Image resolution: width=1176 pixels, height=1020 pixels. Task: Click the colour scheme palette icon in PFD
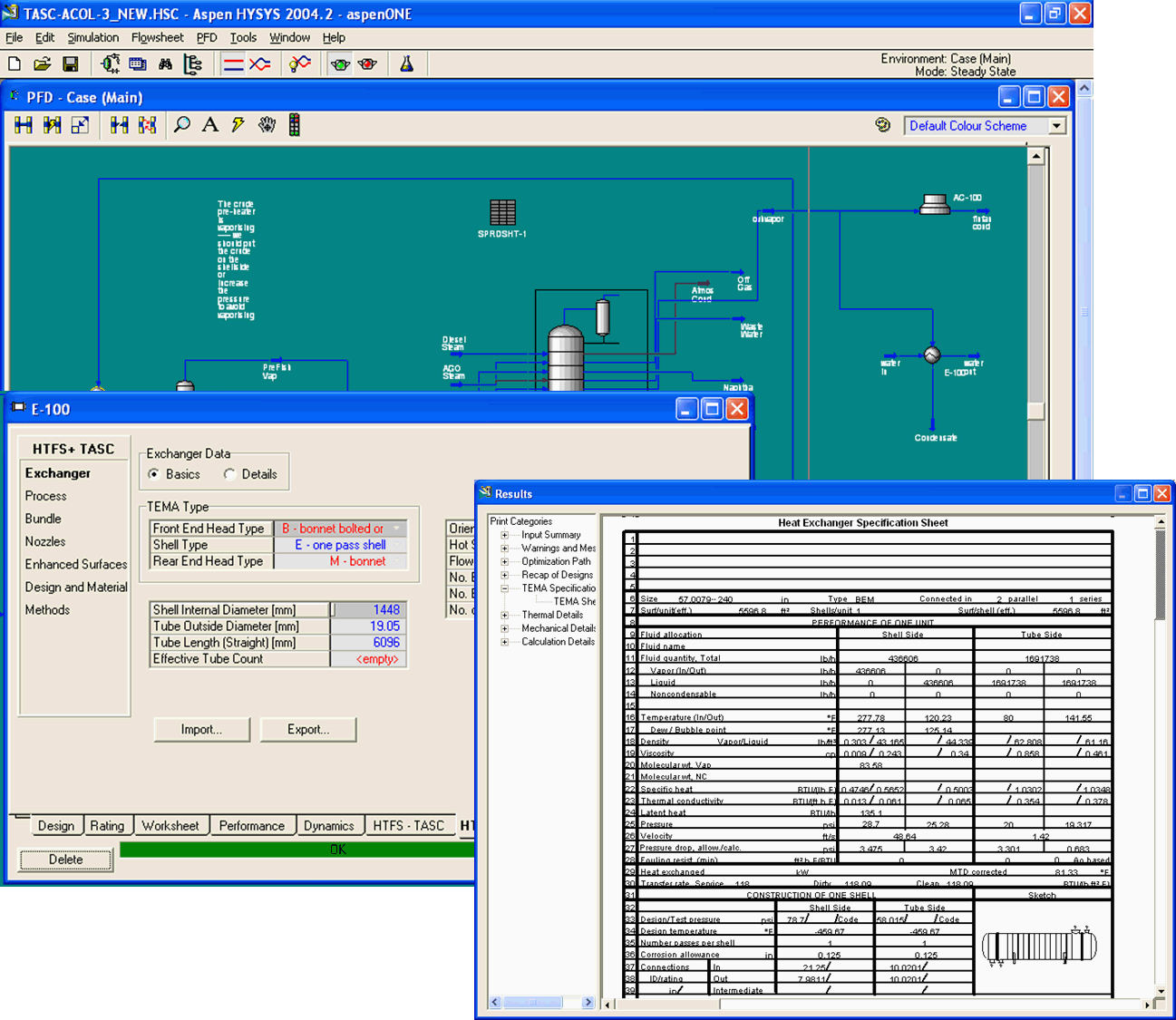coord(883,125)
